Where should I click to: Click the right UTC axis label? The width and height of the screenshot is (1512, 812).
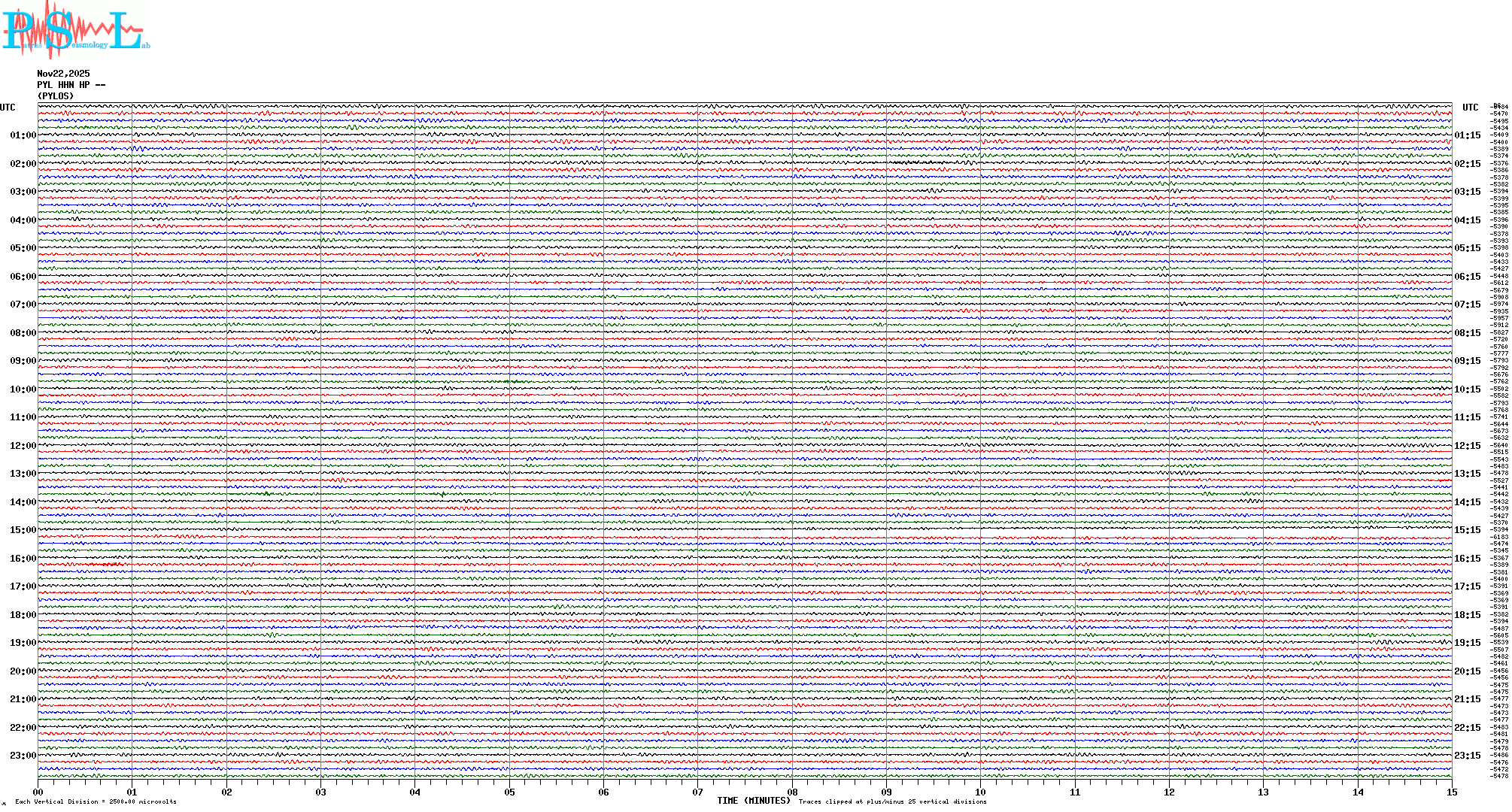(x=1470, y=108)
